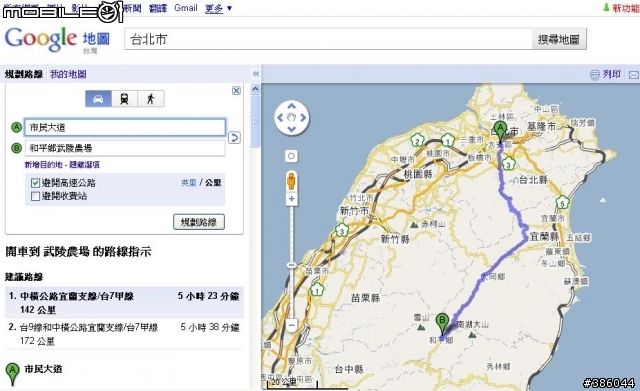Click the 搜尋地圖 button
Screen dimensions: 640x391
click(559, 39)
